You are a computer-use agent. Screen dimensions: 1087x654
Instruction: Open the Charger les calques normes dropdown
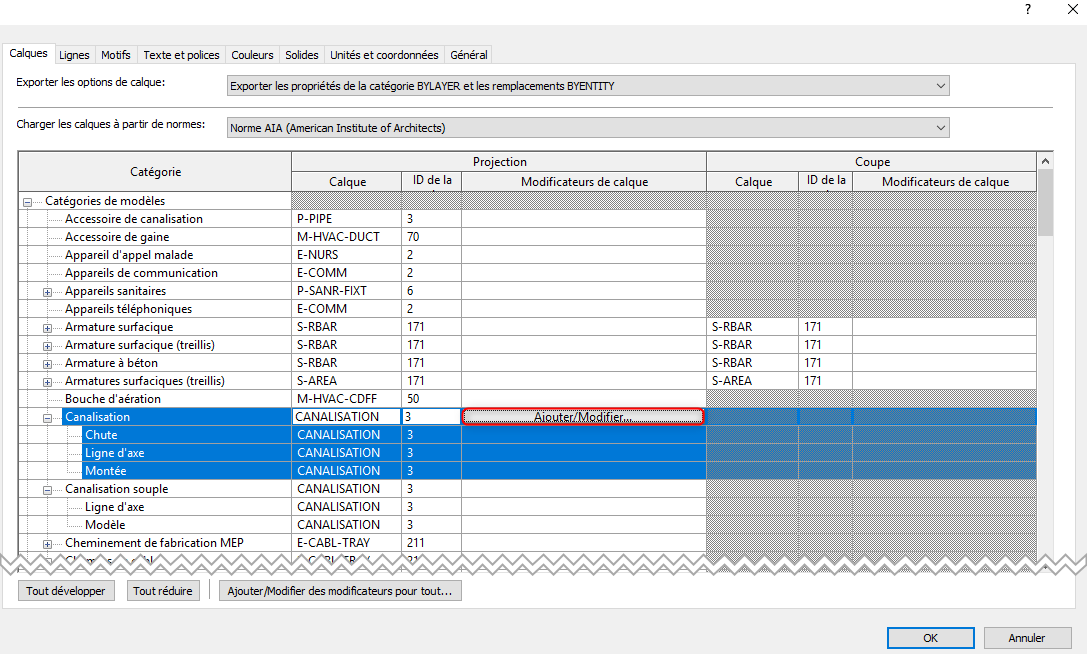tap(588, 128)
